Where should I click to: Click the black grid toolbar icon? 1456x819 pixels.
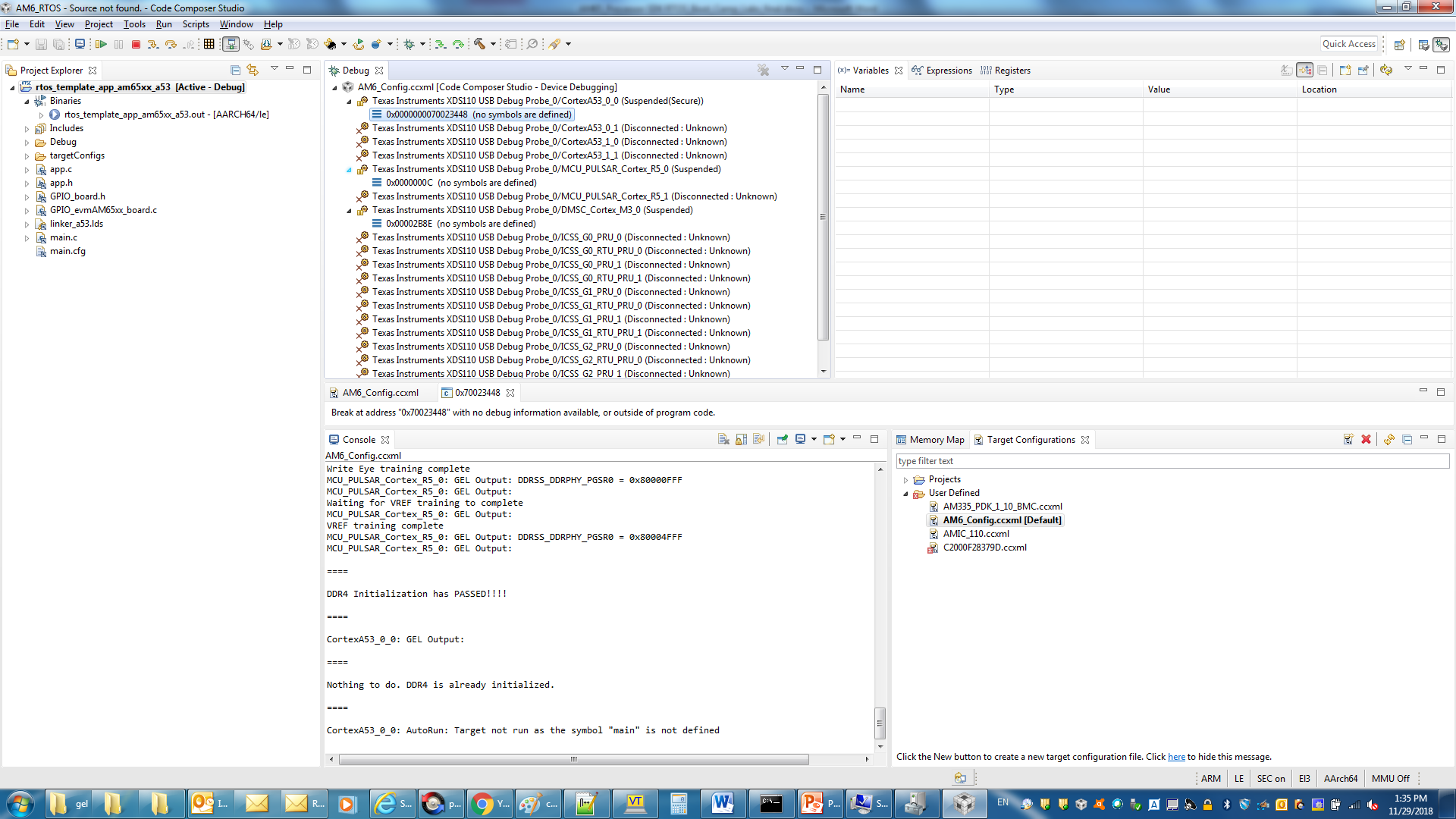click(209, 45)
